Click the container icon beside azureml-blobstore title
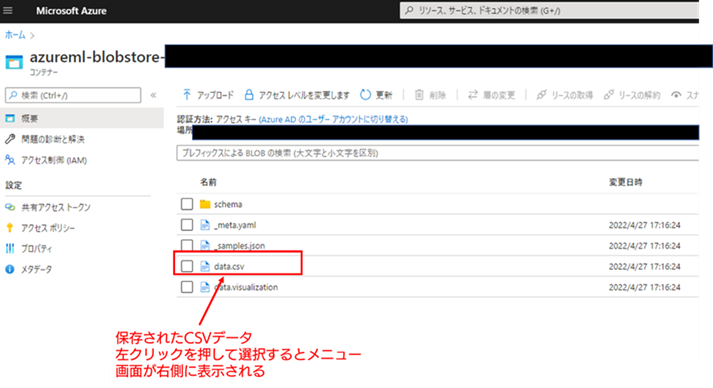Viewport: 713px width, 388px height. [x=14, y=62]
